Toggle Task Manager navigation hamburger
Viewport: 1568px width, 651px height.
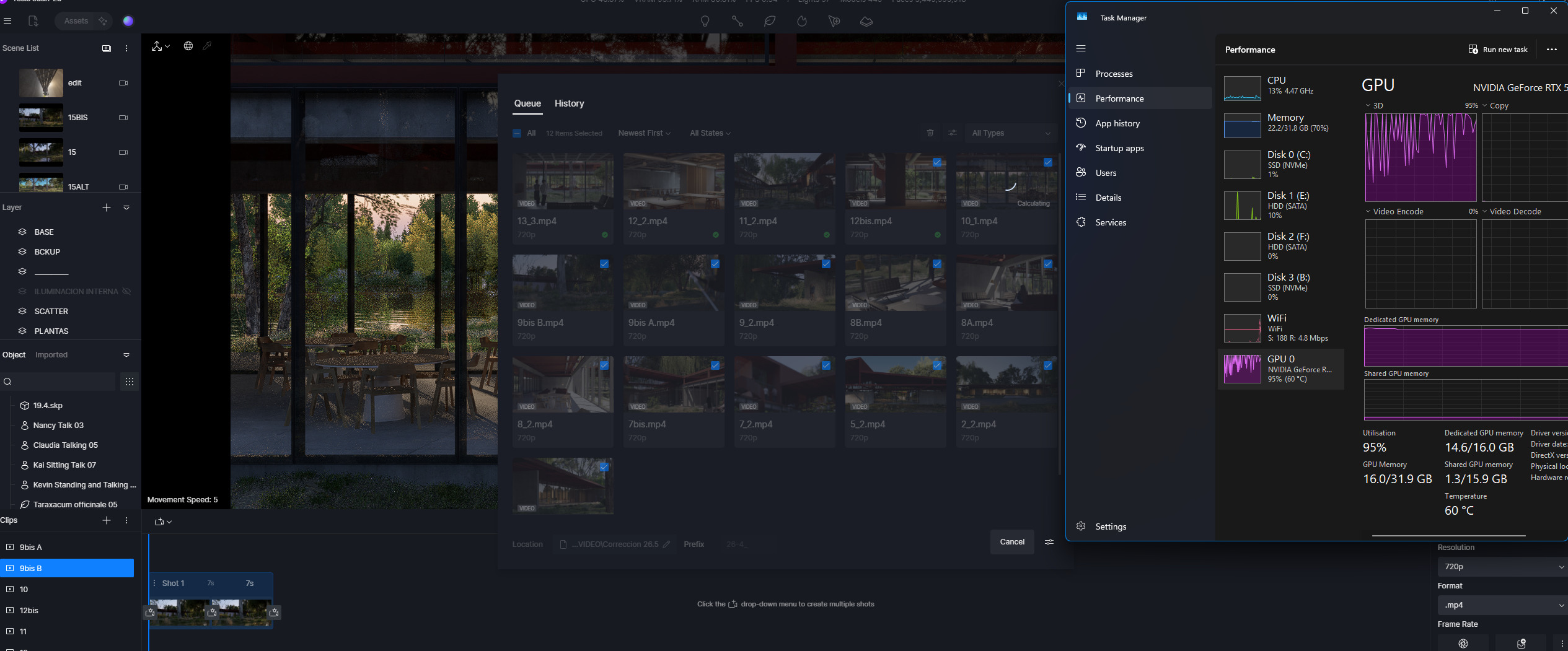[x=1081, y=48]
